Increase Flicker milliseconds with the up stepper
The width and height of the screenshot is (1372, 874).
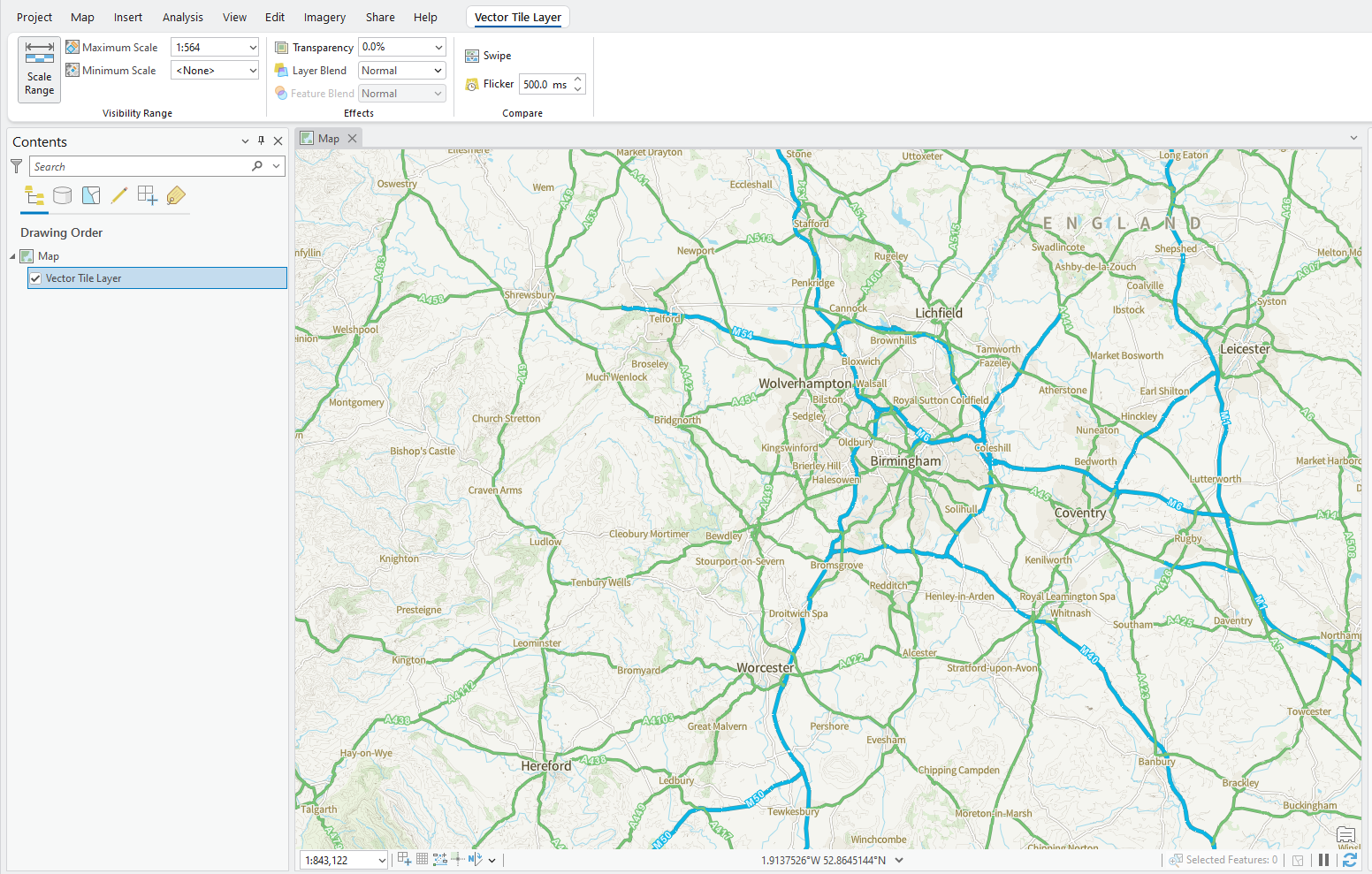[x=578, y=80]
